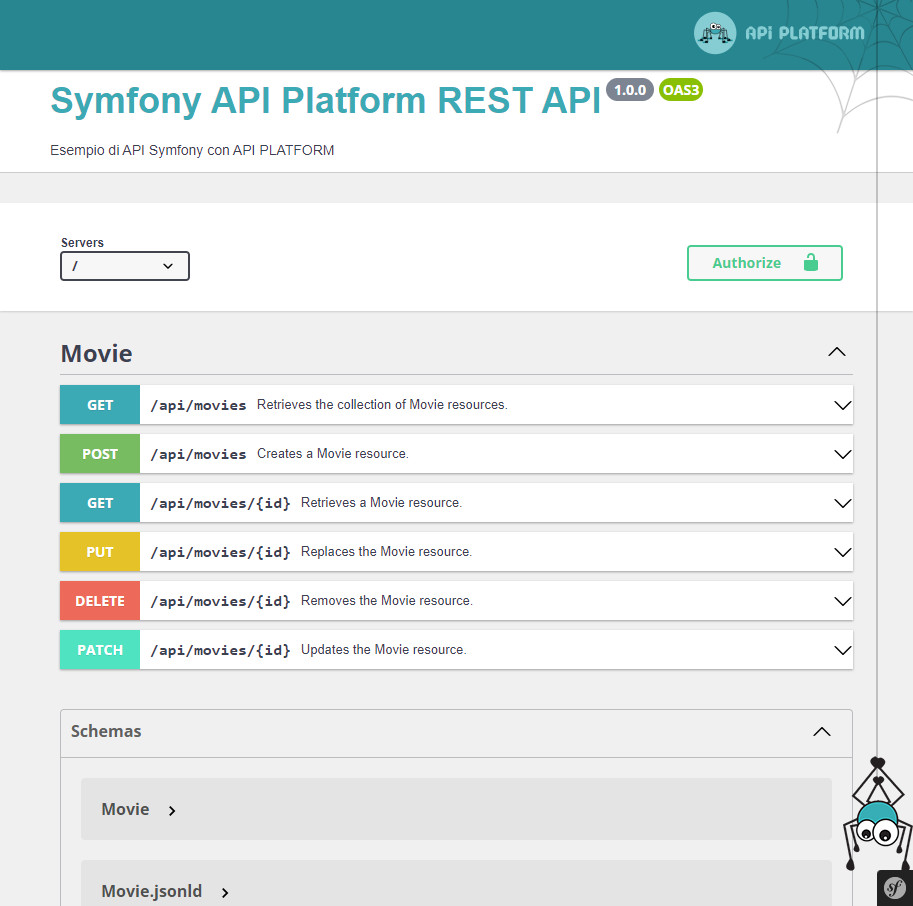Click the Movie.jsonld schema name
The height and width of the screenshot is (906, 913).
click(152, 891)
